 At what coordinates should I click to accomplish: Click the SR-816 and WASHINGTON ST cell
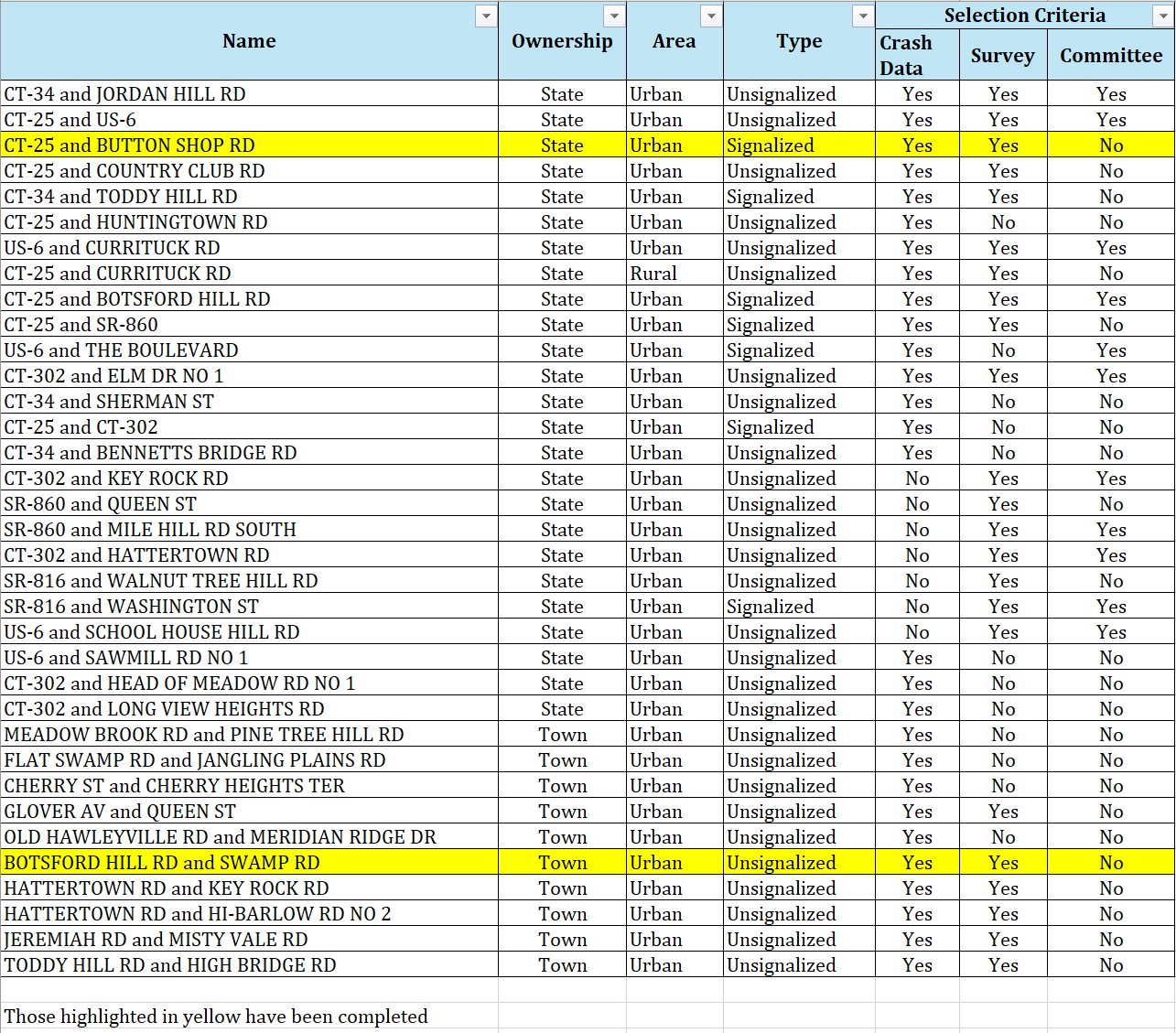pyautogui.click(x=249, y=607)
